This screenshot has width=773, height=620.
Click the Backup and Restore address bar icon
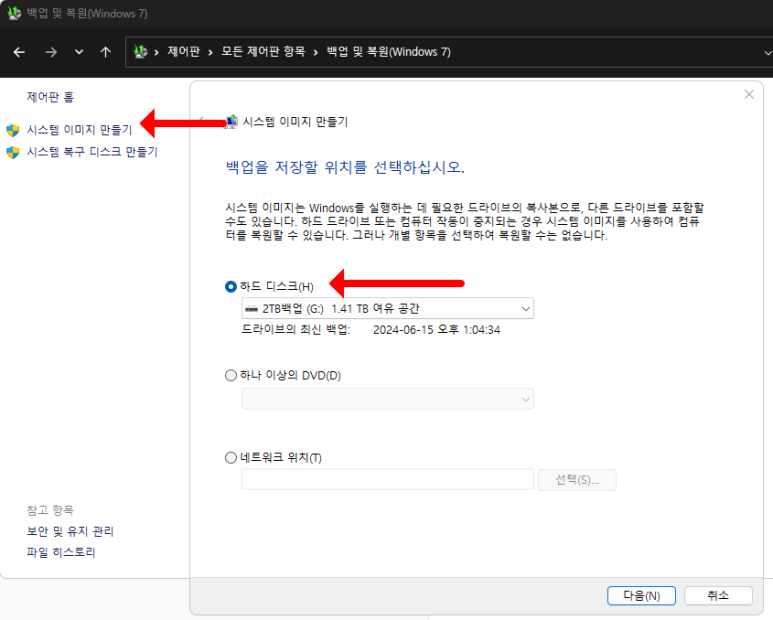pyautogui.click(x=141, y=51)
